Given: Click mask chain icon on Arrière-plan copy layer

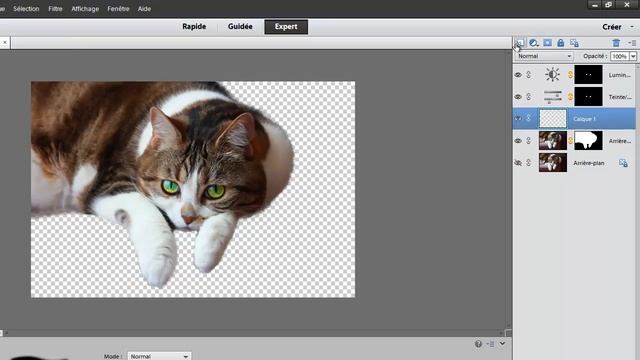Looking at the screenshot, I should [x=570, y=141].
